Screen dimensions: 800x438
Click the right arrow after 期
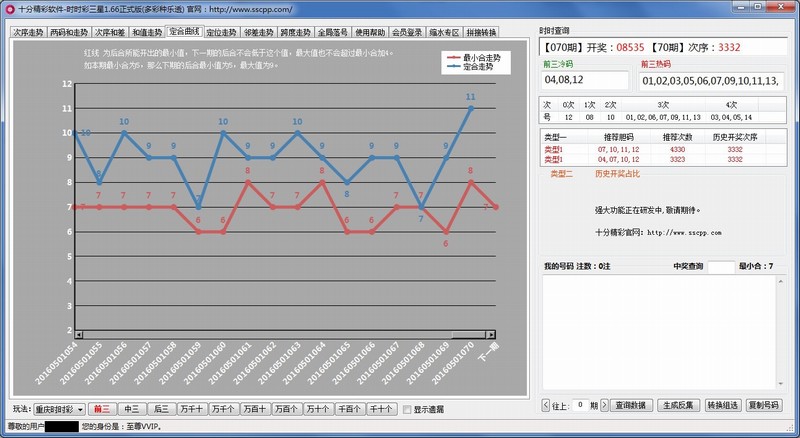(605, 405)
